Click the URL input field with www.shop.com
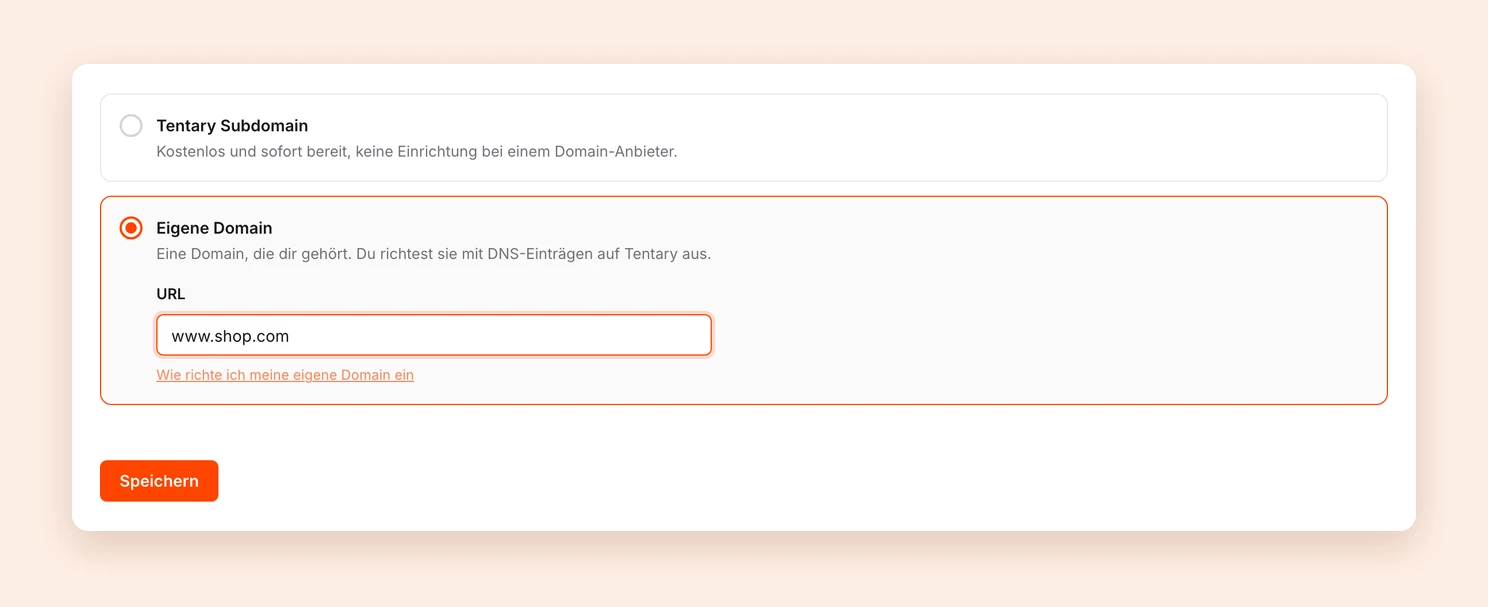 click(x=434, y=335)
